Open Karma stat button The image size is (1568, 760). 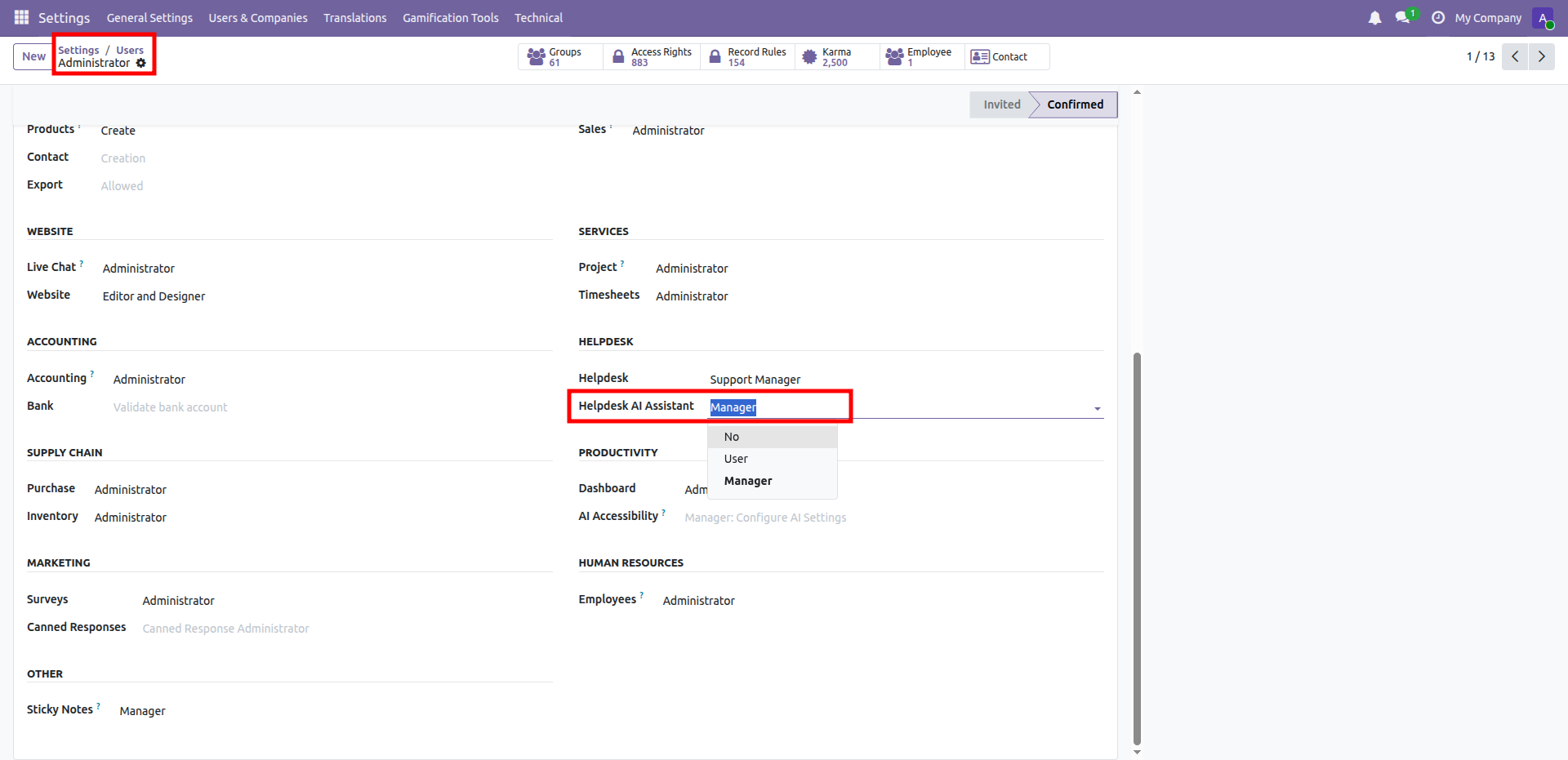(838, 56)
